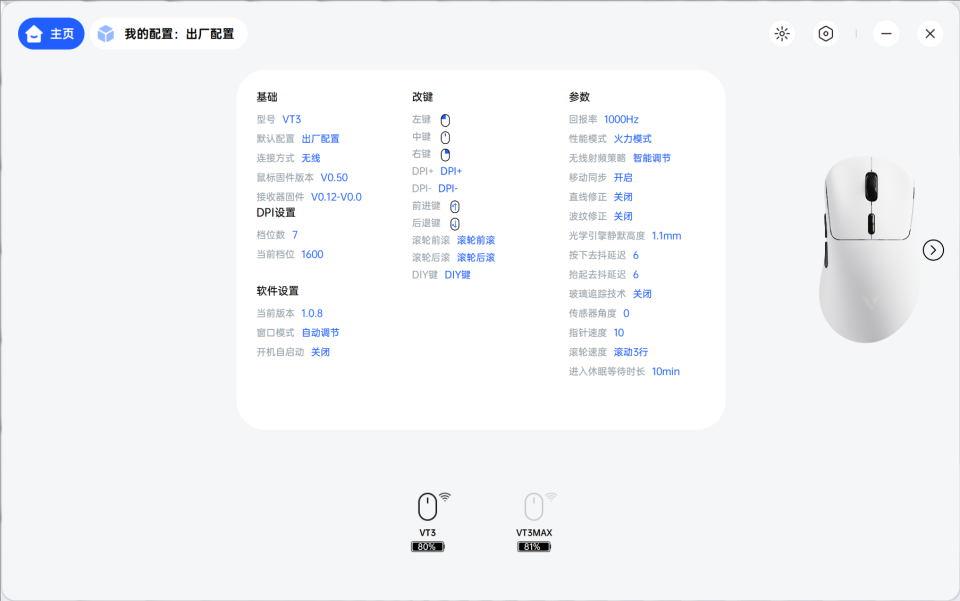The width and height of the screenshot is (960, 601).
Task: Enable 玻璃追踪技术 glass tracking
Action: click(642, 293)
